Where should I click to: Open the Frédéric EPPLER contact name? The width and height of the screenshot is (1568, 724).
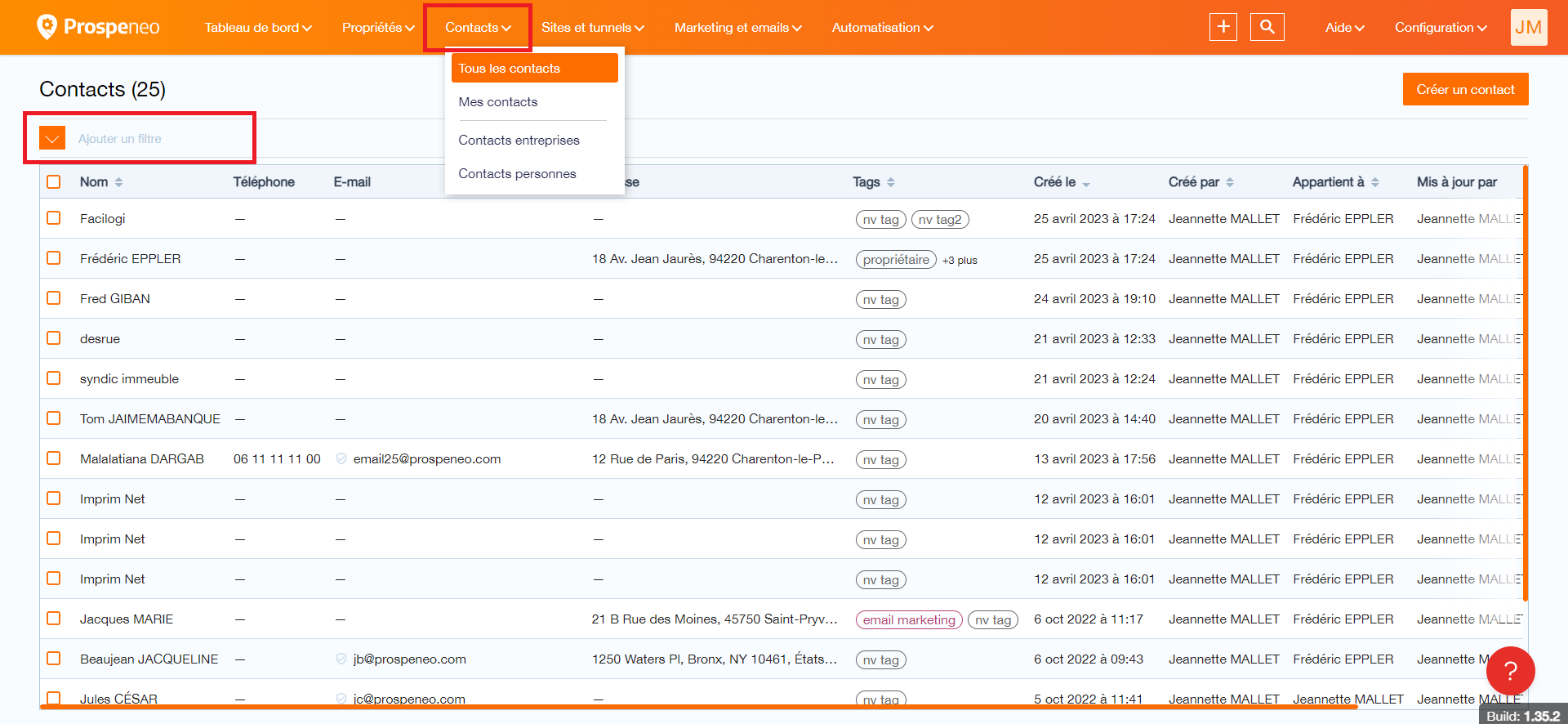pos(131,258)
